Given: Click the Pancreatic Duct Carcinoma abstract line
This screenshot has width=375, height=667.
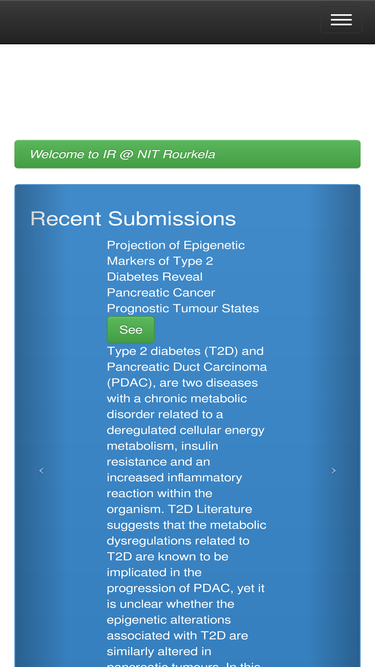Looking at the screenshot, I should coord(187,367).
